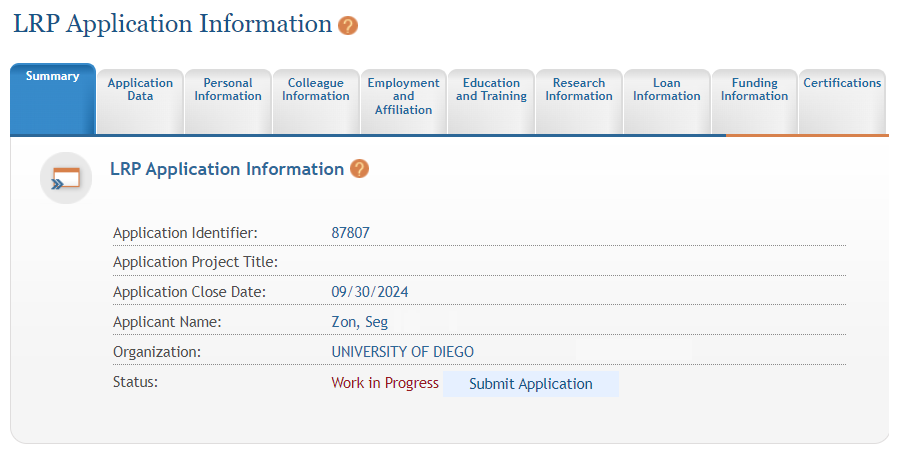
Task: Go to the Colleague Information tab
Action: tap(316, 102)
